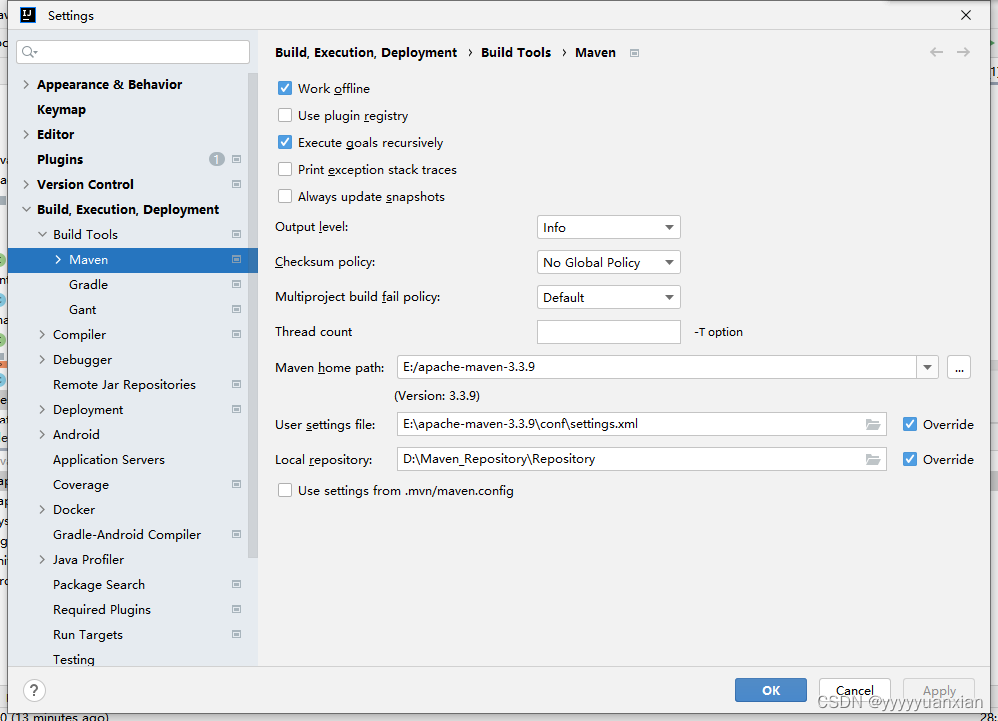This screenshot has height=721, width=998.
Task: Check Always update snapshots option
Action: coord(285,197)
